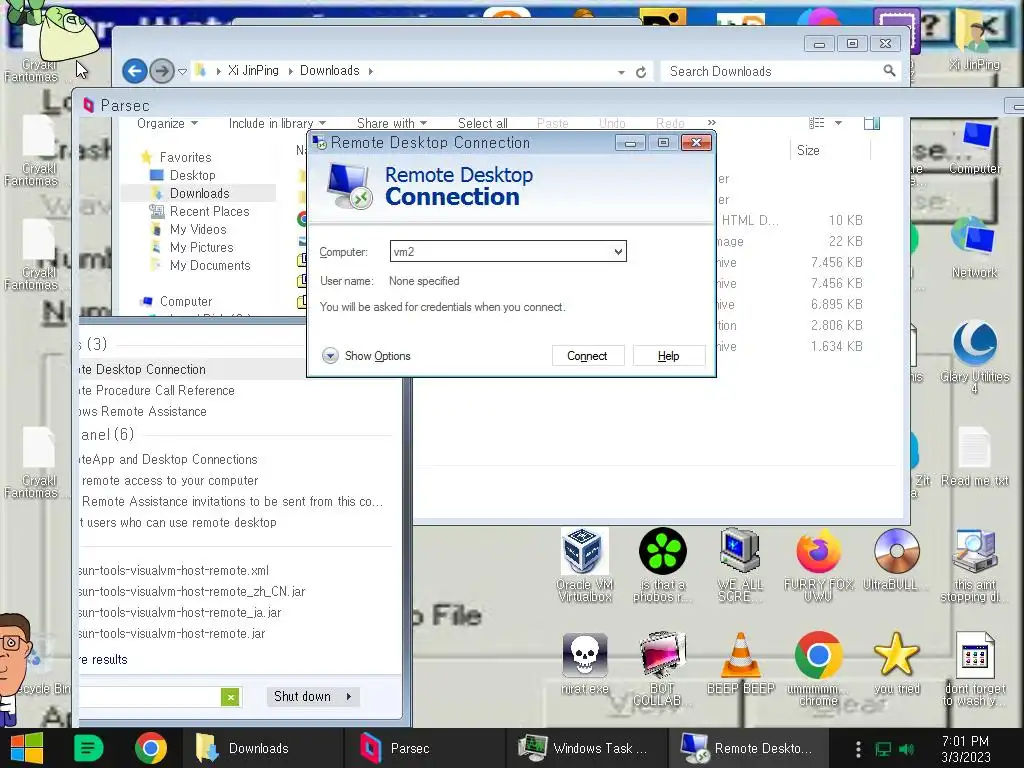
Task: Open the 'WE ALL SCRE...' computer icon
Action: click(x=740, y=565)
